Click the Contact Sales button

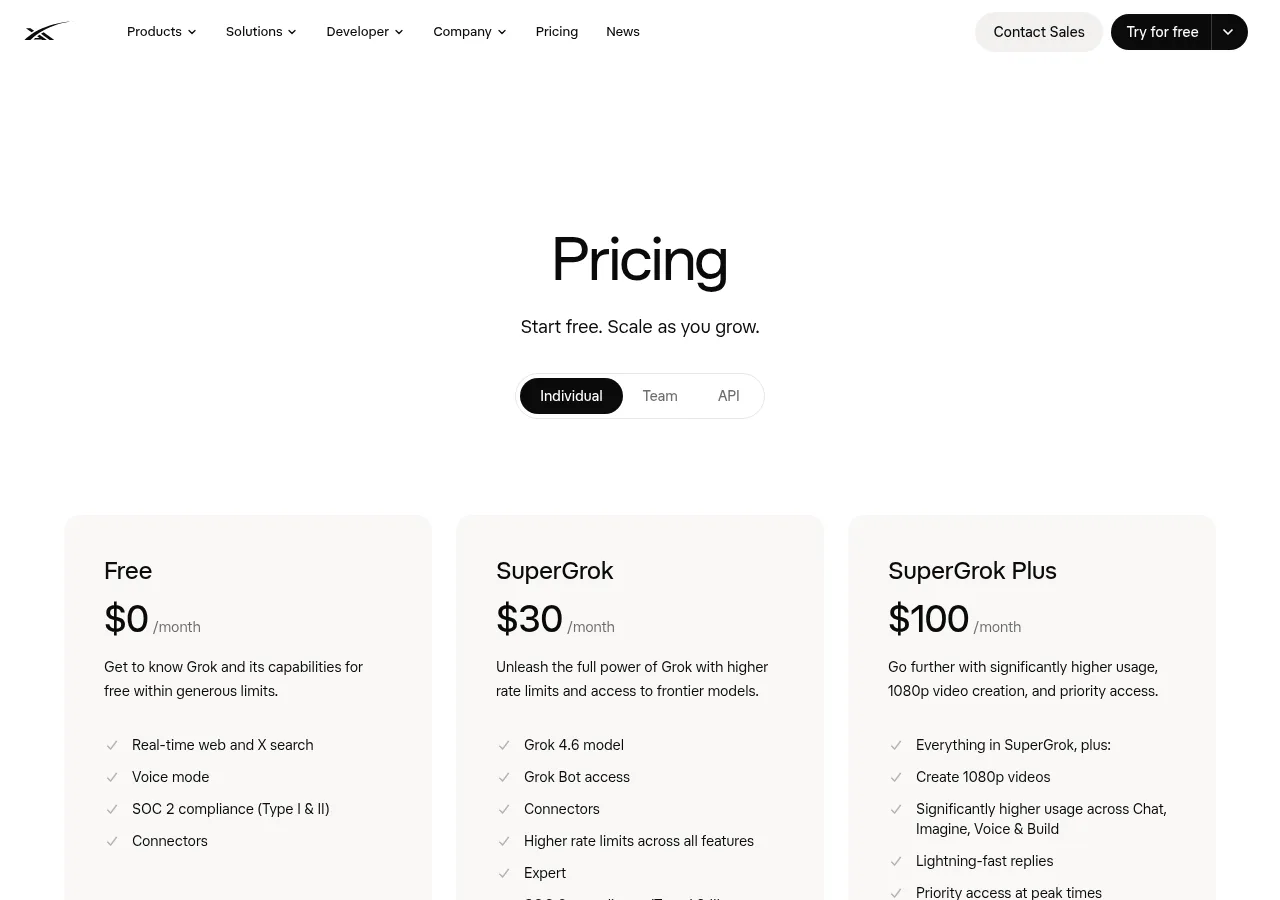(x=1039, y=32)
